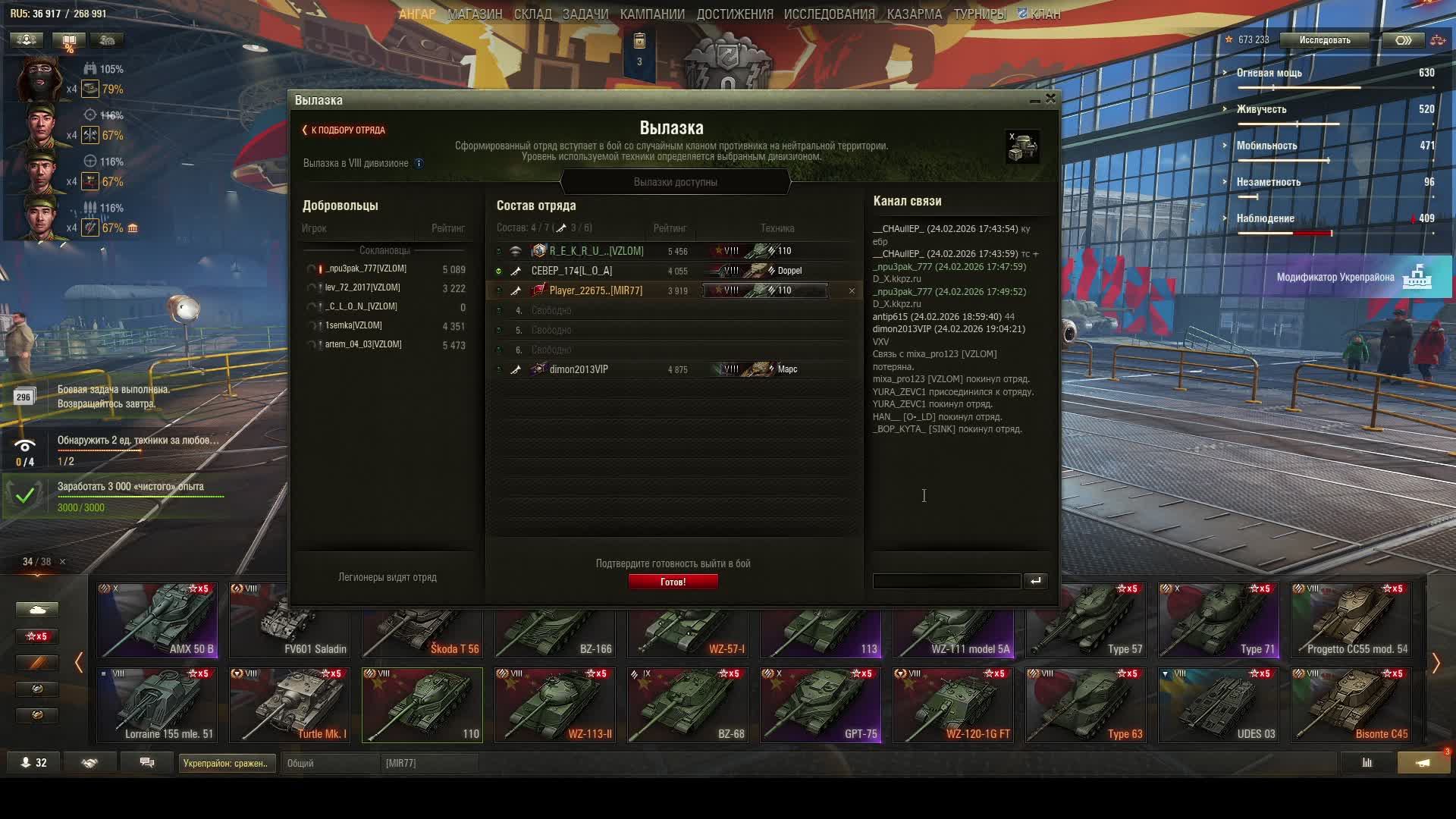Go back via К подбору отряда

pos(344,130)
